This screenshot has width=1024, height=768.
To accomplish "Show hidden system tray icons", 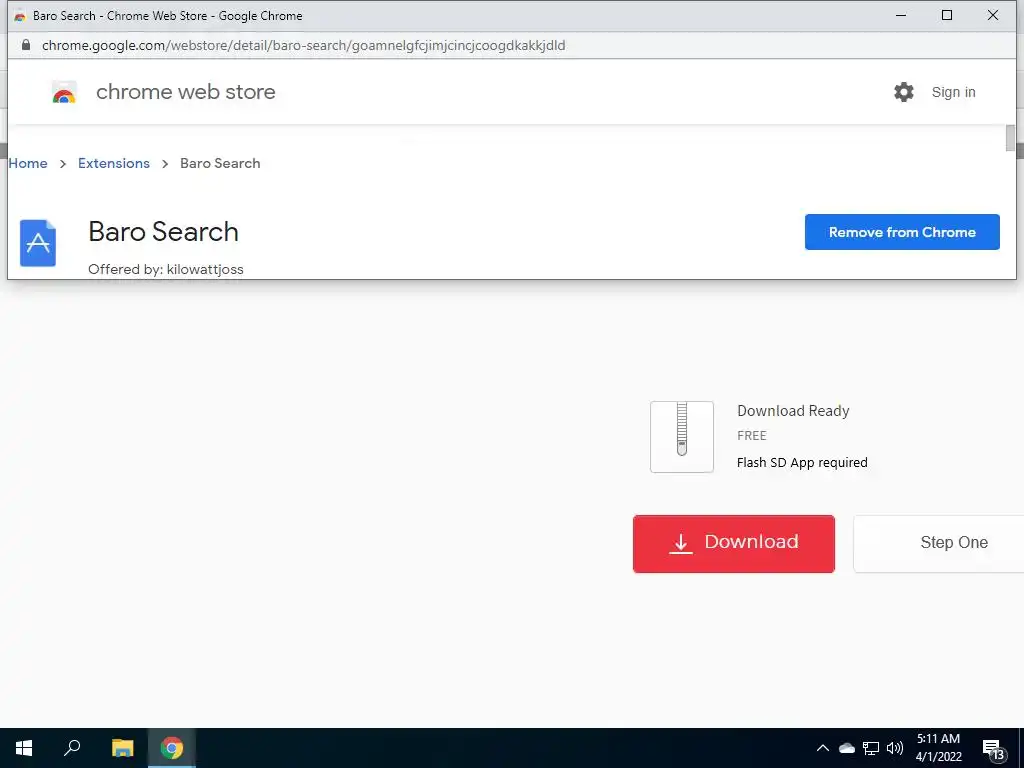I will tap(823, 748).
